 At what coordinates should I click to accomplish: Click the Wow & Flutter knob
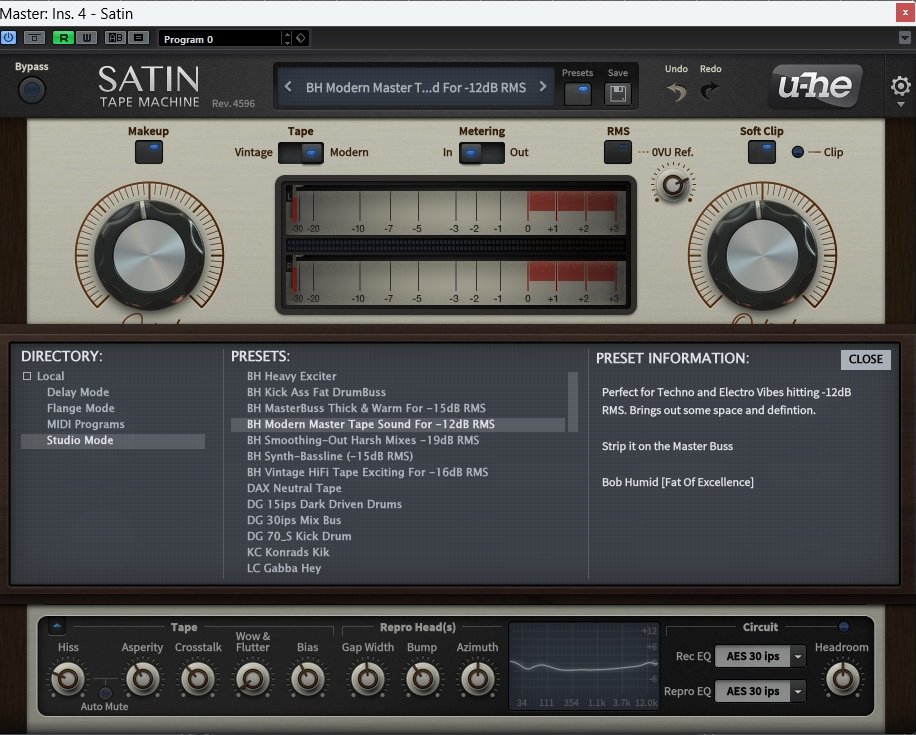[x=253, y=678]
